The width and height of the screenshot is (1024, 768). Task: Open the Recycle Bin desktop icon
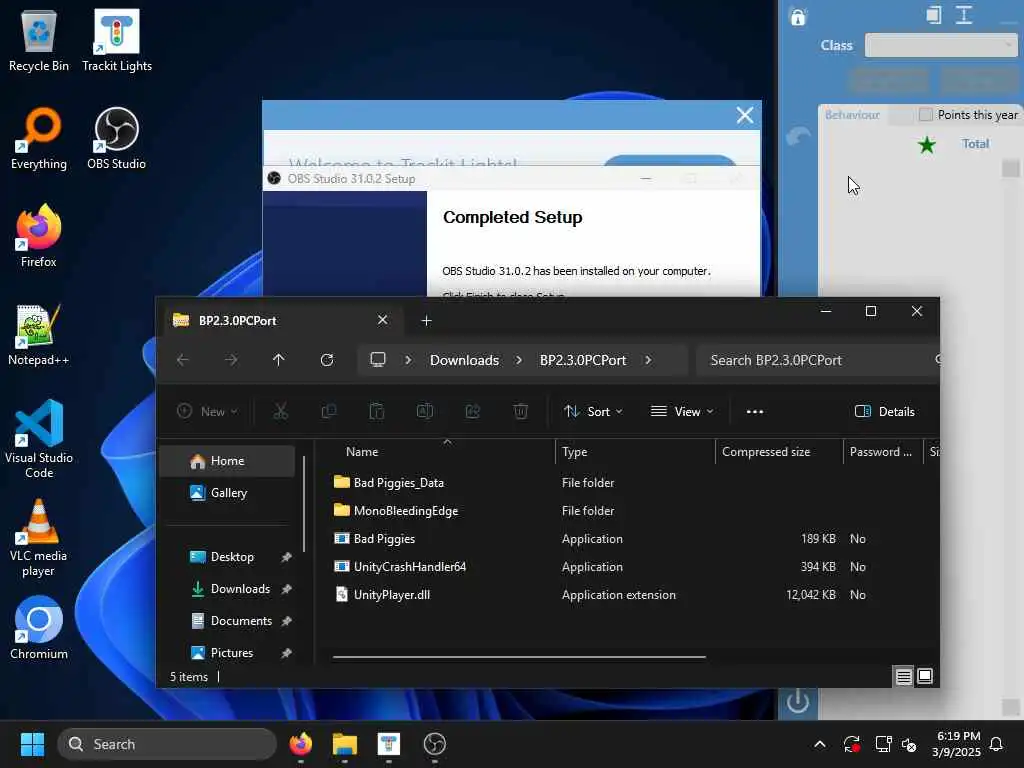39,40
